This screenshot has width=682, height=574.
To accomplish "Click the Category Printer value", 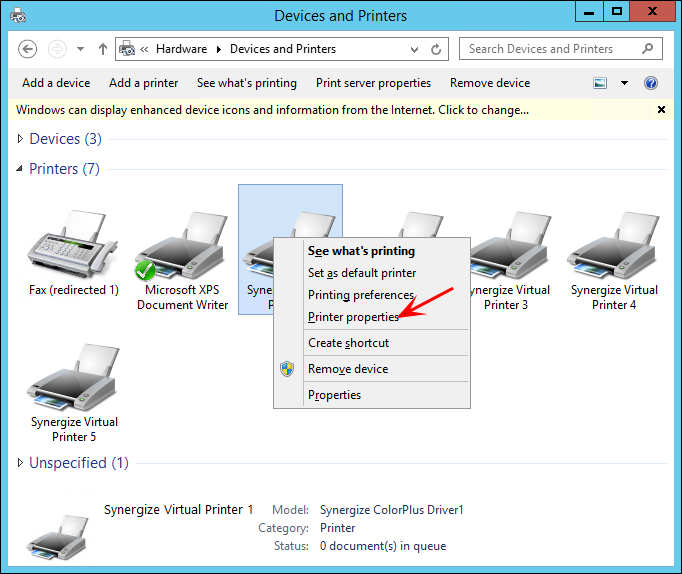I will click(338, 528).
